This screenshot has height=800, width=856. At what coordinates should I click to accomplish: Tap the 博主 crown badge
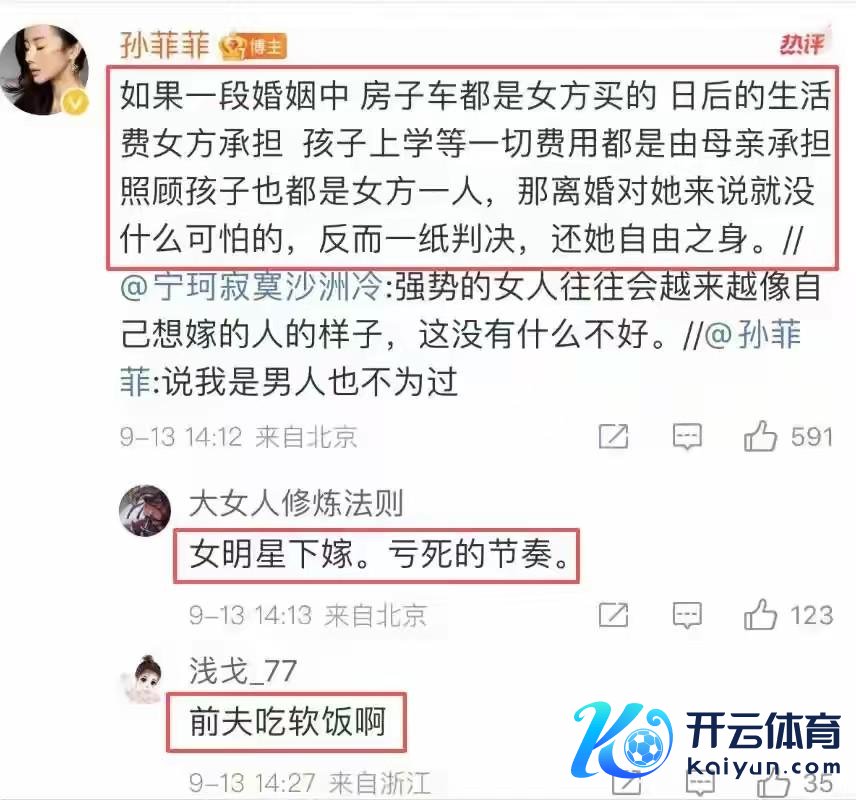(253, 47)
